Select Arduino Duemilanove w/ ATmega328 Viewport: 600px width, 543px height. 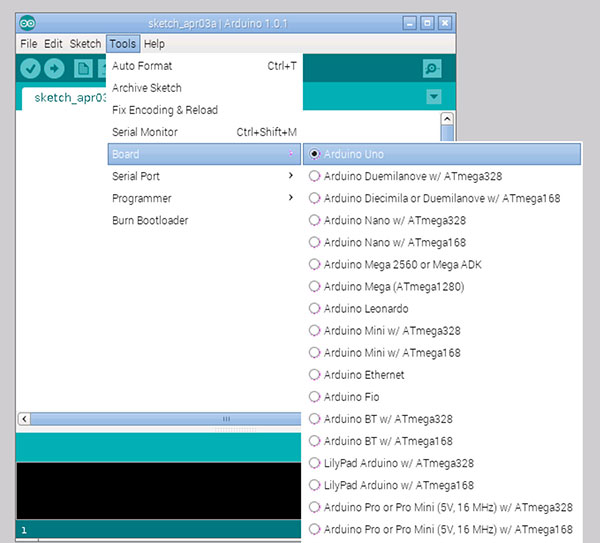tap(442, 176)
